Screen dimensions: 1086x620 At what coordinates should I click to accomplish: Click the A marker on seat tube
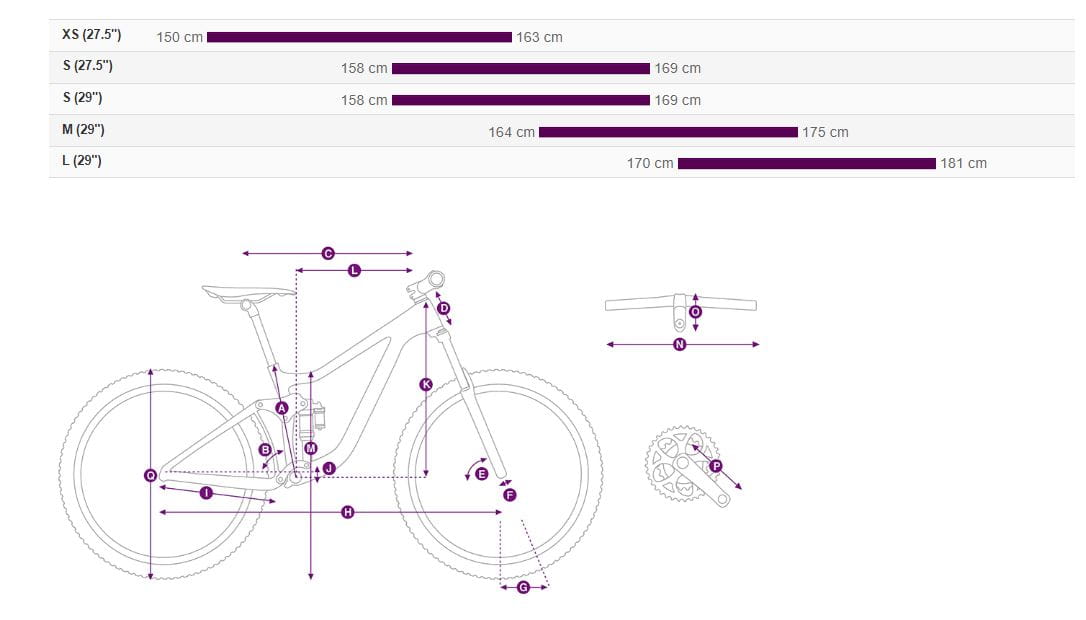point(282,408)
